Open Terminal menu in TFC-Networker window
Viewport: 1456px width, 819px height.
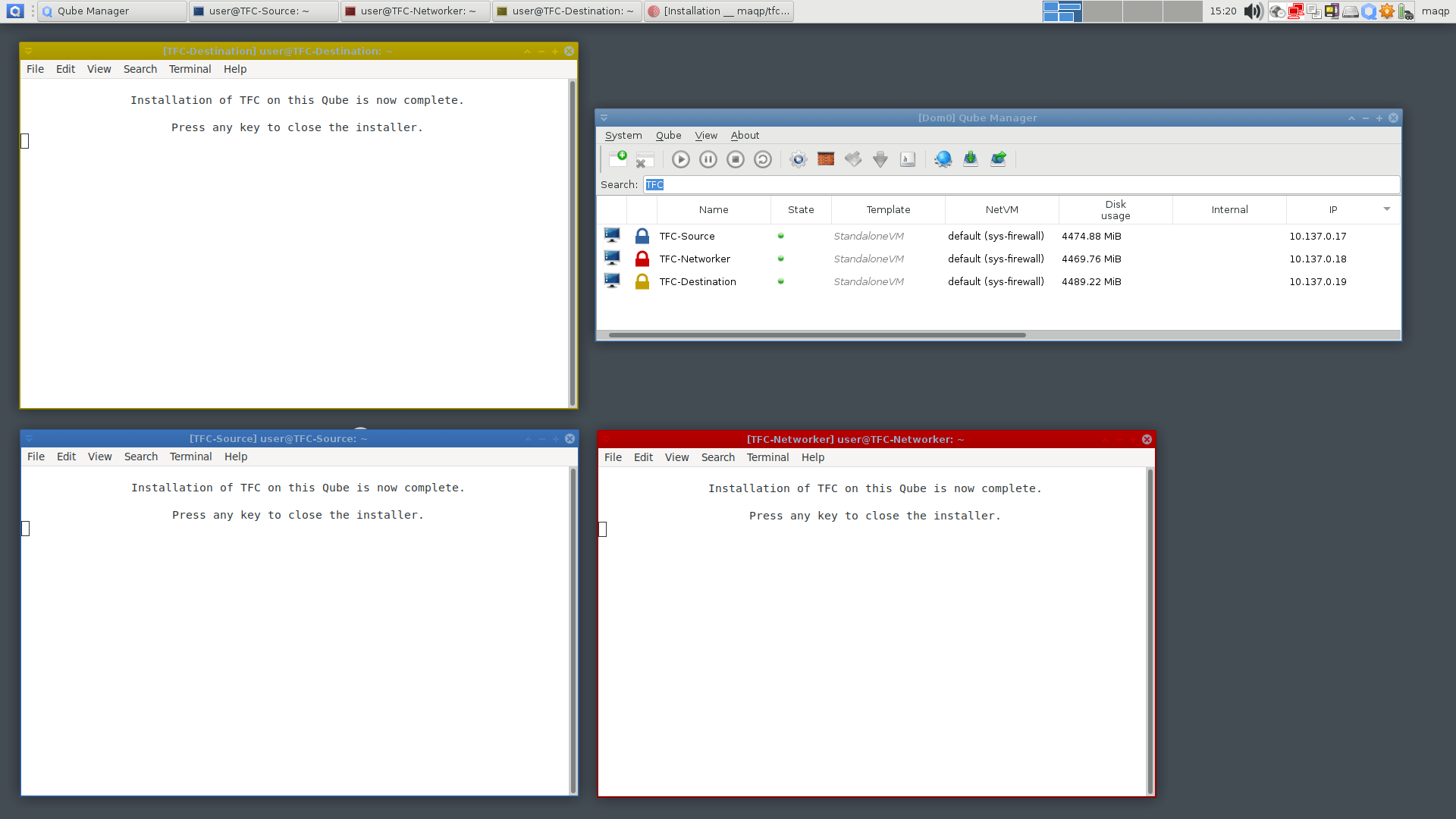767,457
